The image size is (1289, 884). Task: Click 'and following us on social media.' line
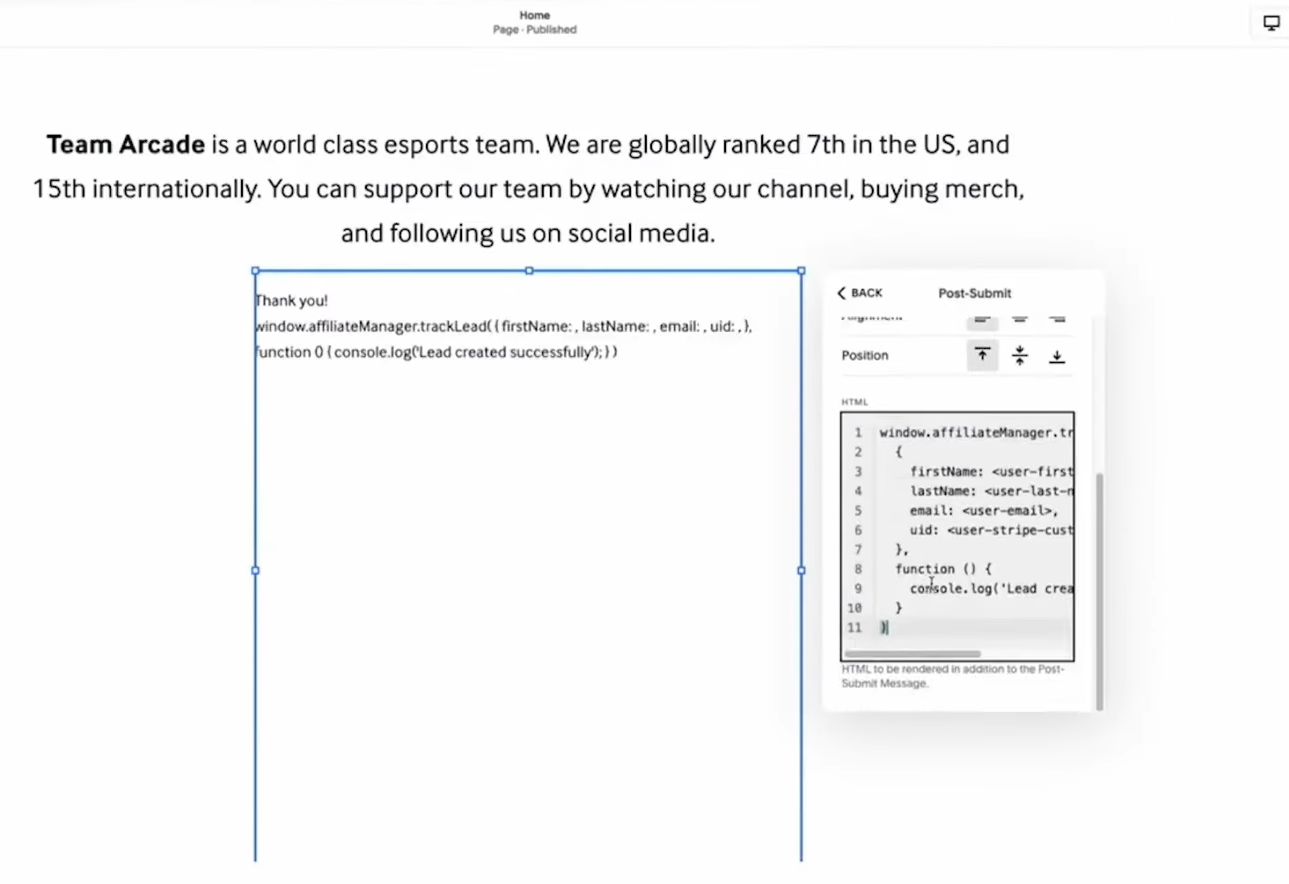528,234
